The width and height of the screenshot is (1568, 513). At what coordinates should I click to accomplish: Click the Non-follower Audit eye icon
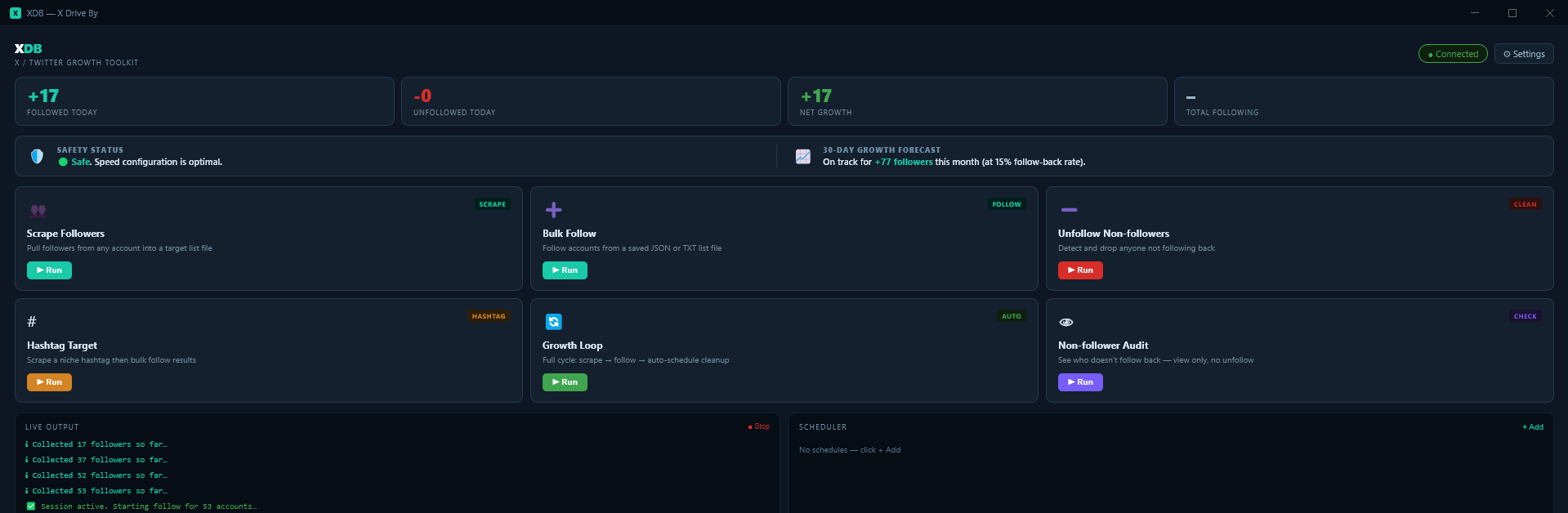click(x=1066, y=322)
